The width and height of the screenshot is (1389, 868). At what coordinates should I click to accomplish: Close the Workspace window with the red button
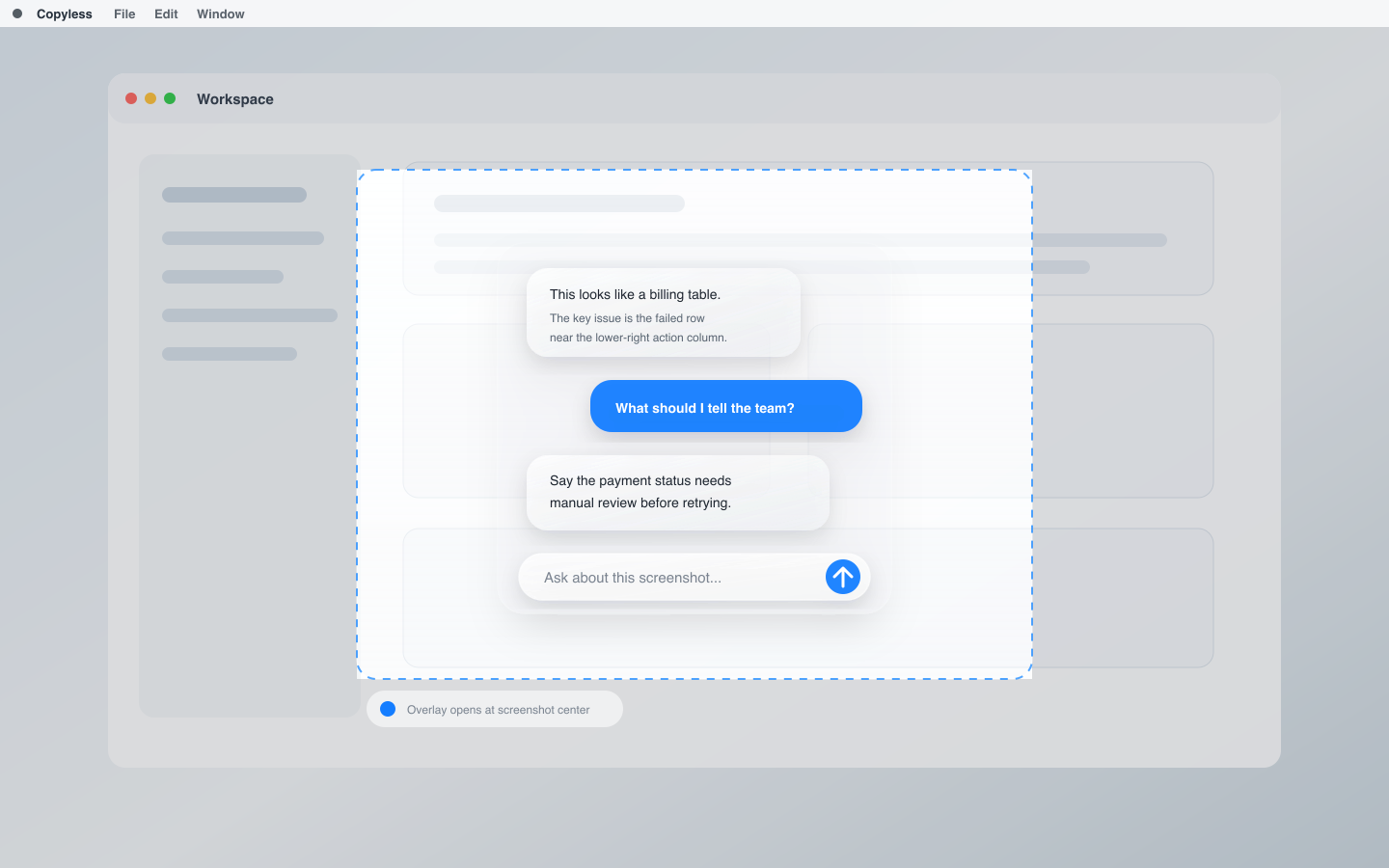coord(131,98)
